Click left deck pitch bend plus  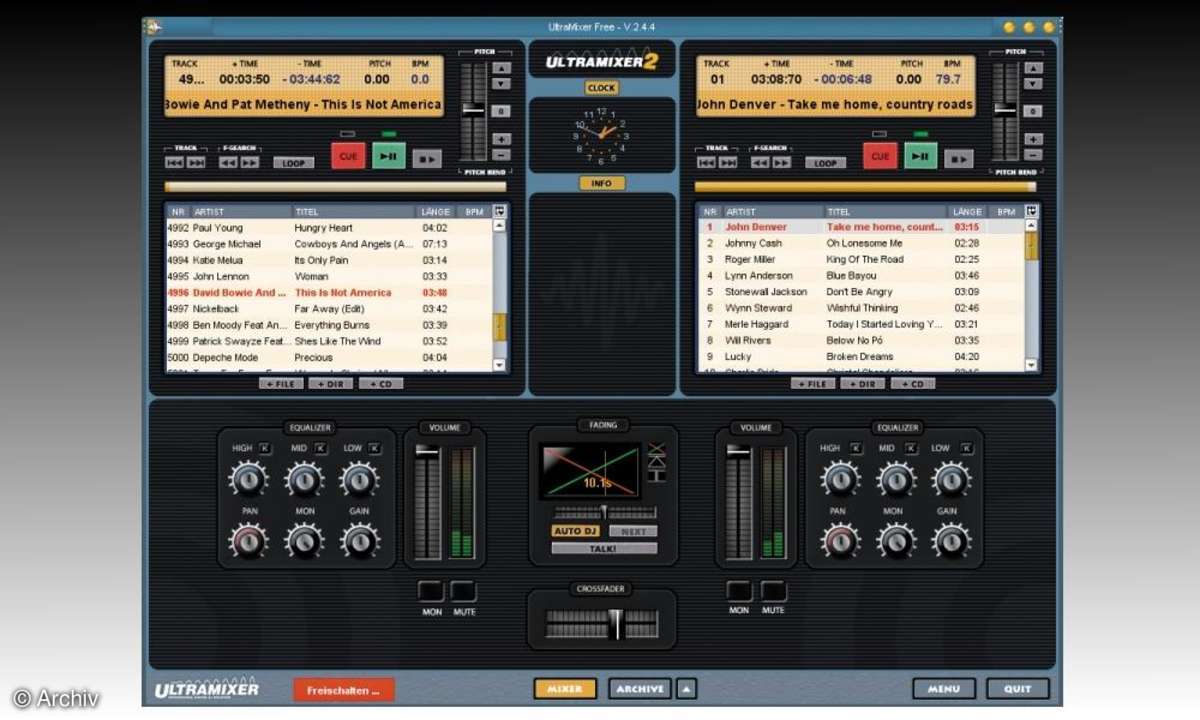pos(501,139)
